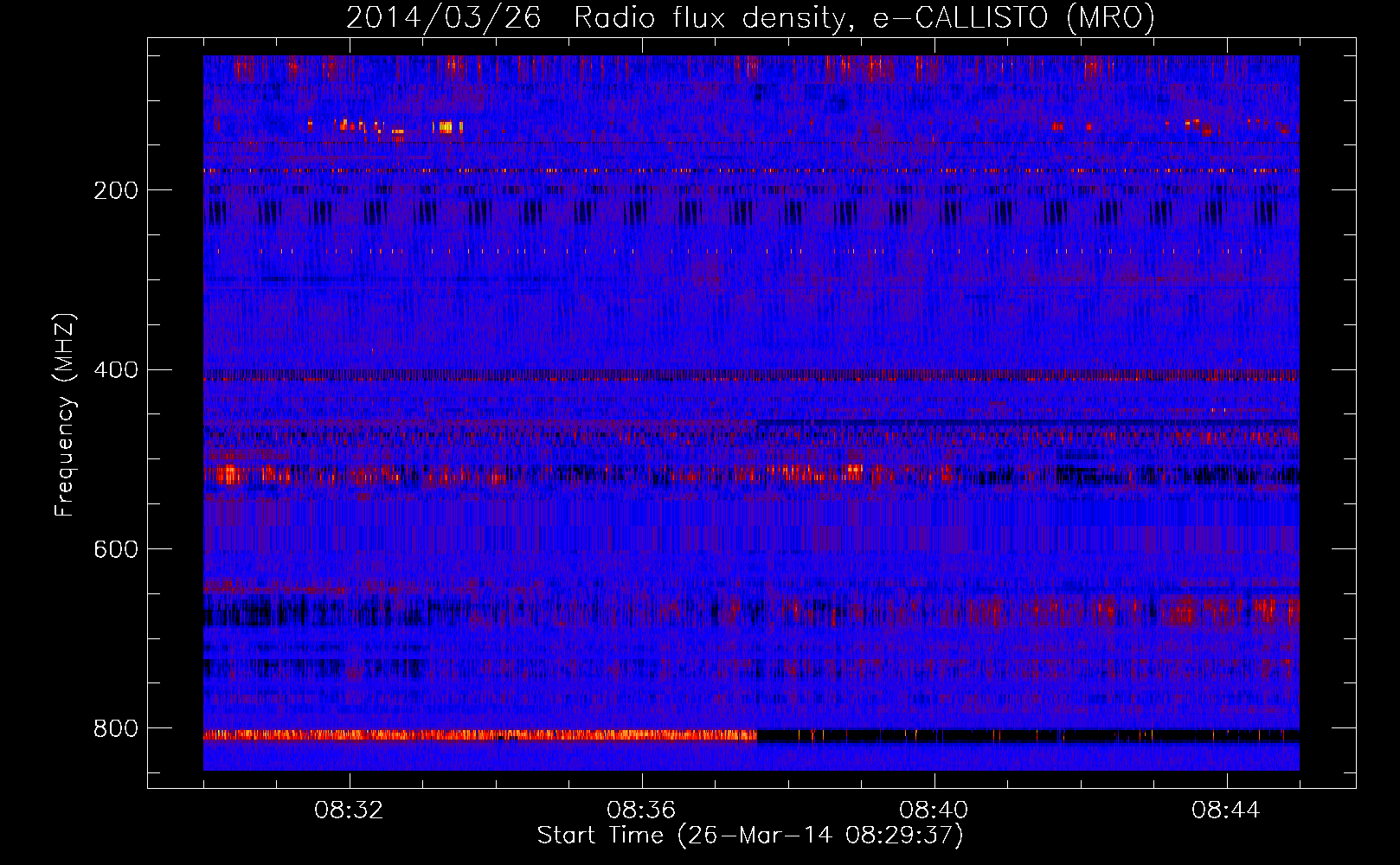Click the 08:36 time tick label
Image resolution: width=1400 pixels, height=865 pixels.
click(642, 811)
